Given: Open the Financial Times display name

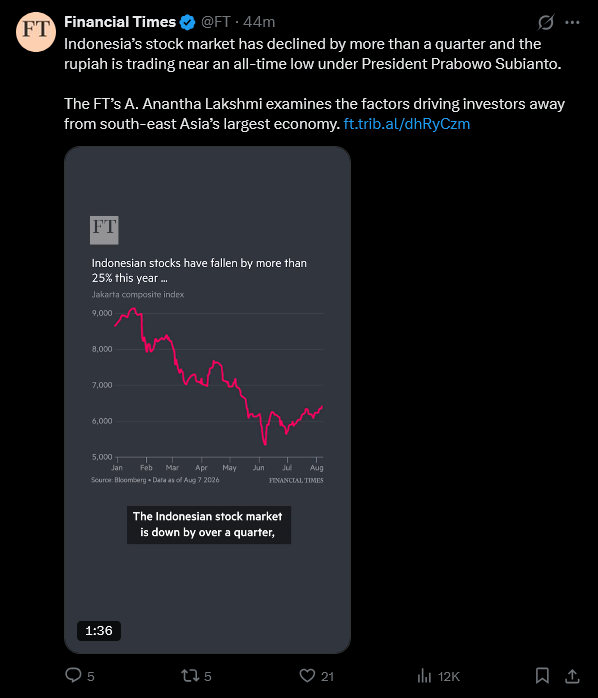Looking at the screenshot, I should [120, 22].
